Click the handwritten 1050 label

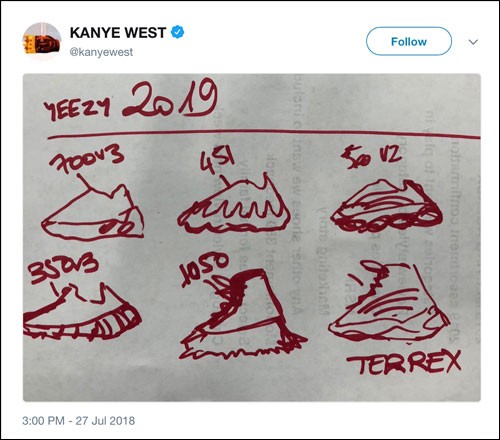pyautogui.click(x=204, y=269)
